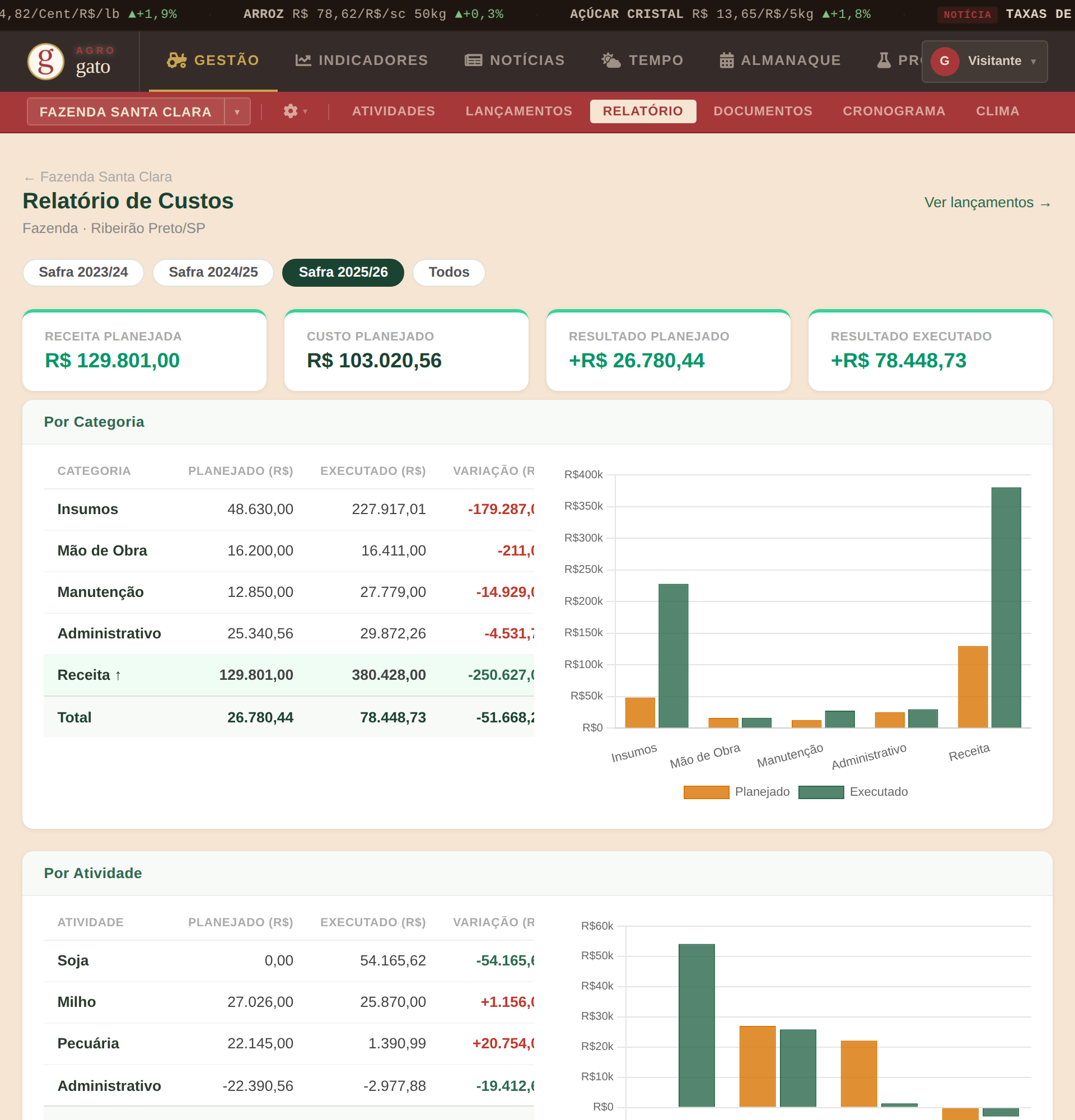Click the chart icon beside Indicadores
The width and height of the screenshot is (1075, 1120).
pos(303,60)
